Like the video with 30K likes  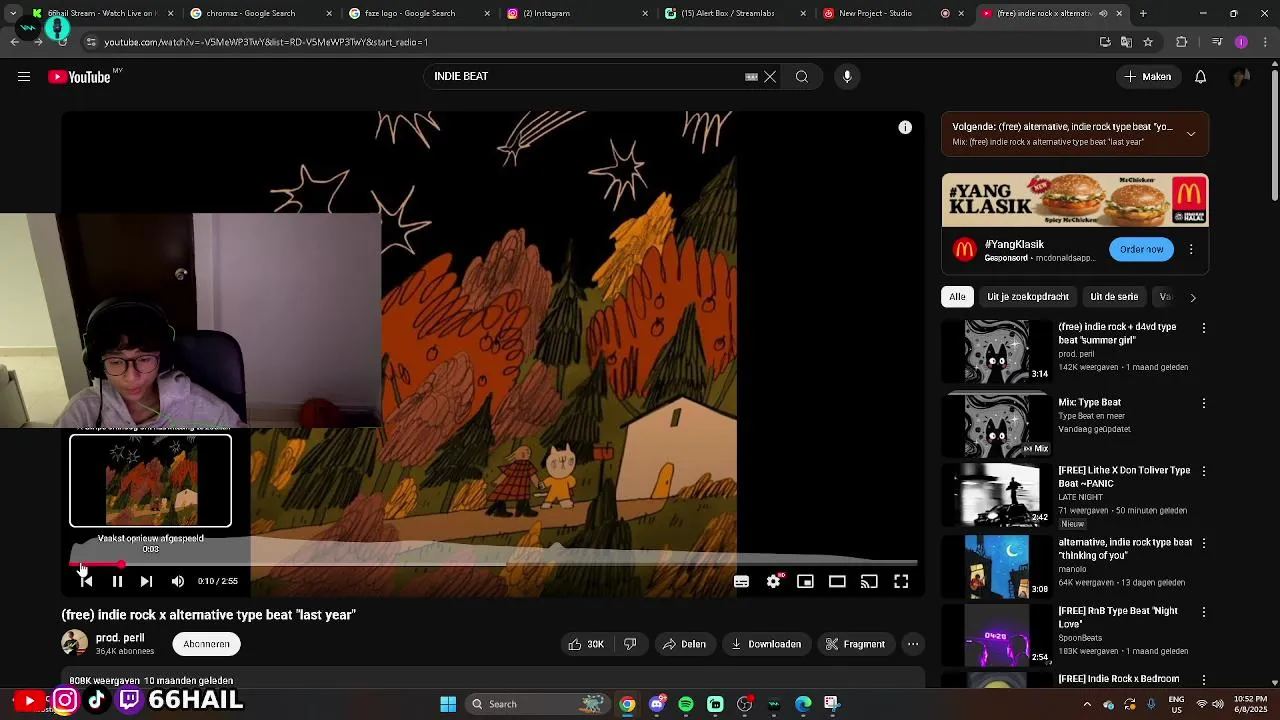(x=586, y=644)
